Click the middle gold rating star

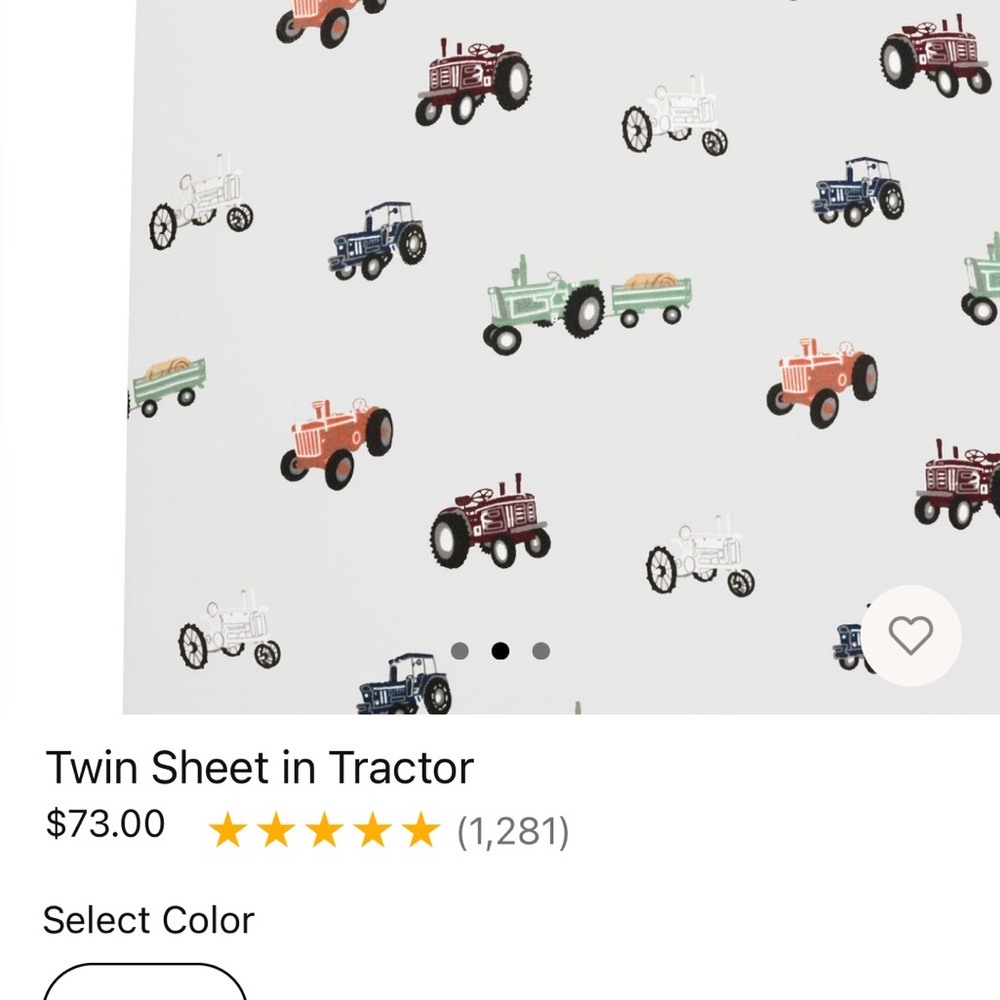pyautogui.click(x=327, y=829)
